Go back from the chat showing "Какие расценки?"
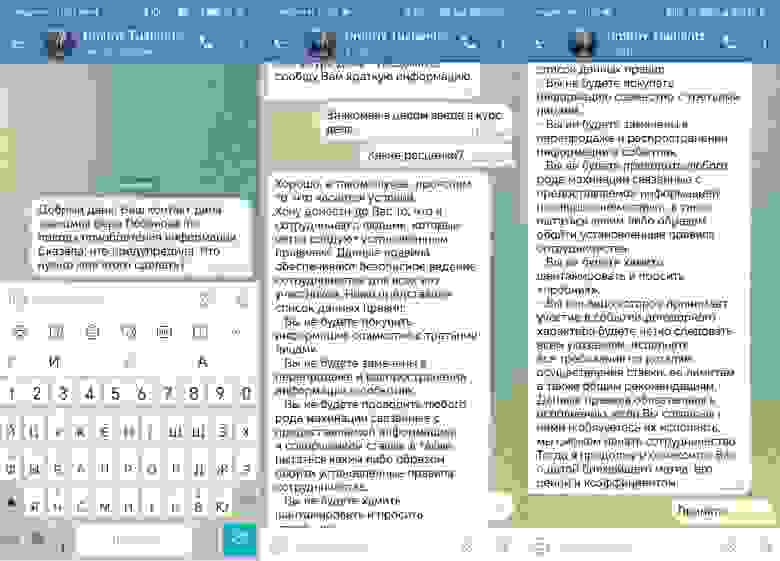Image resolution: width=780 pixels, height=561 pixels. click(x=281, y=44)
